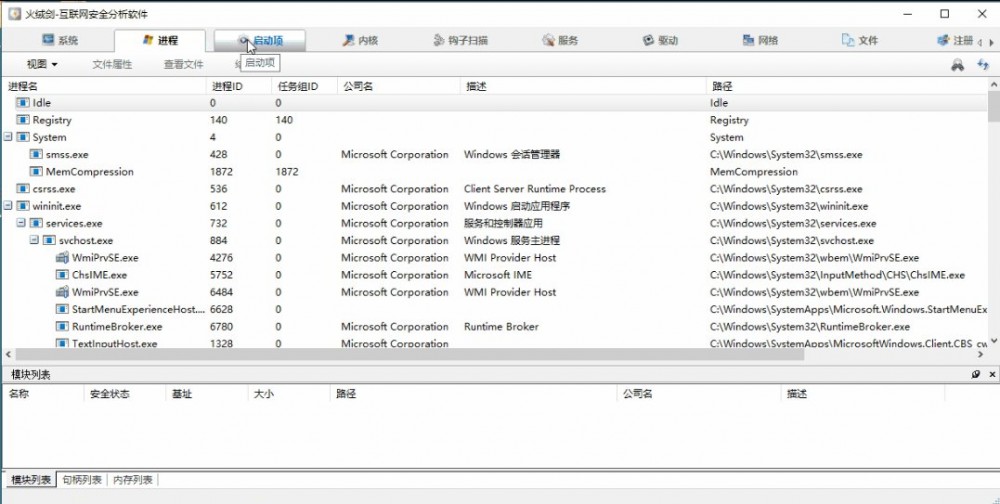Open the 内核 tab
This screenshot has height=504, width=1000.
(x=360, y=40)
